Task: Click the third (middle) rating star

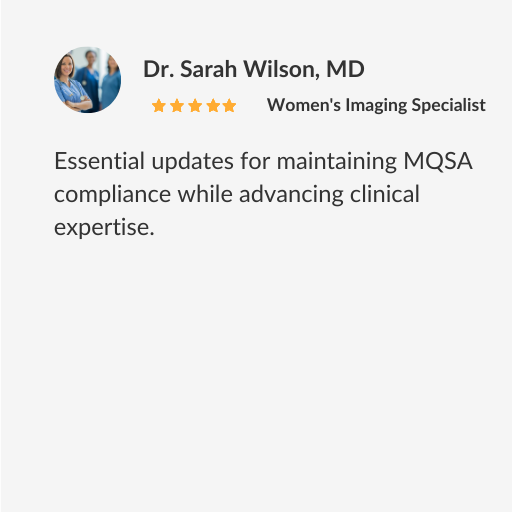Action: (x=195, y=106)
